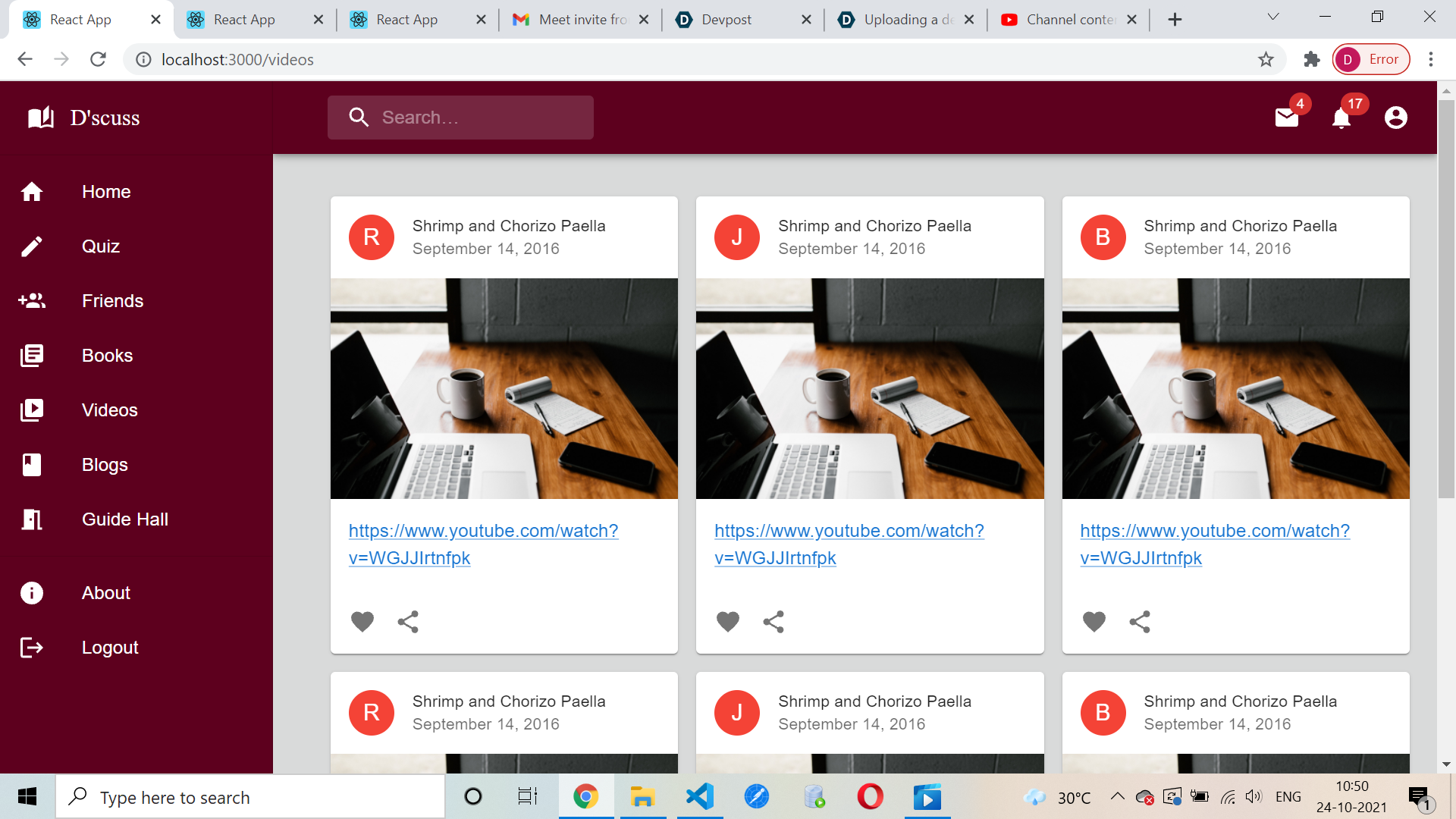1456x819 pixels.
Task: Click the Friends add-group icon in sidebar
Action: click(x=32, y=301)
